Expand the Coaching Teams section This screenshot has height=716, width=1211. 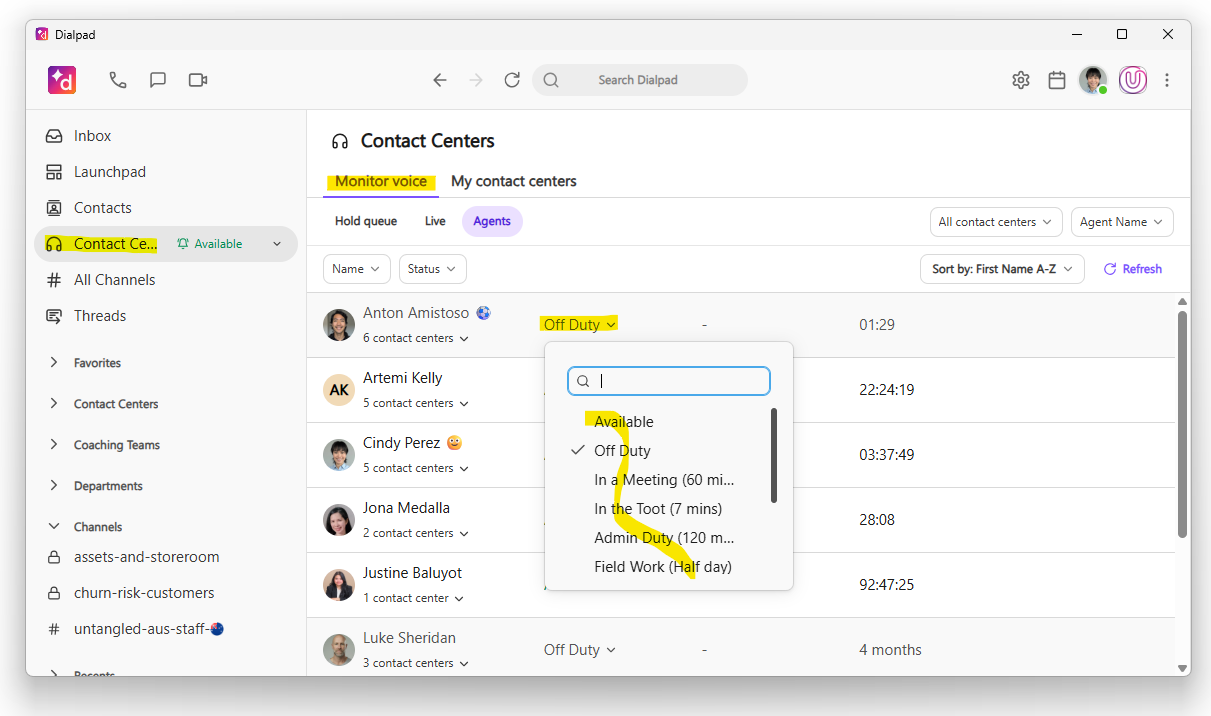(116, 445)
